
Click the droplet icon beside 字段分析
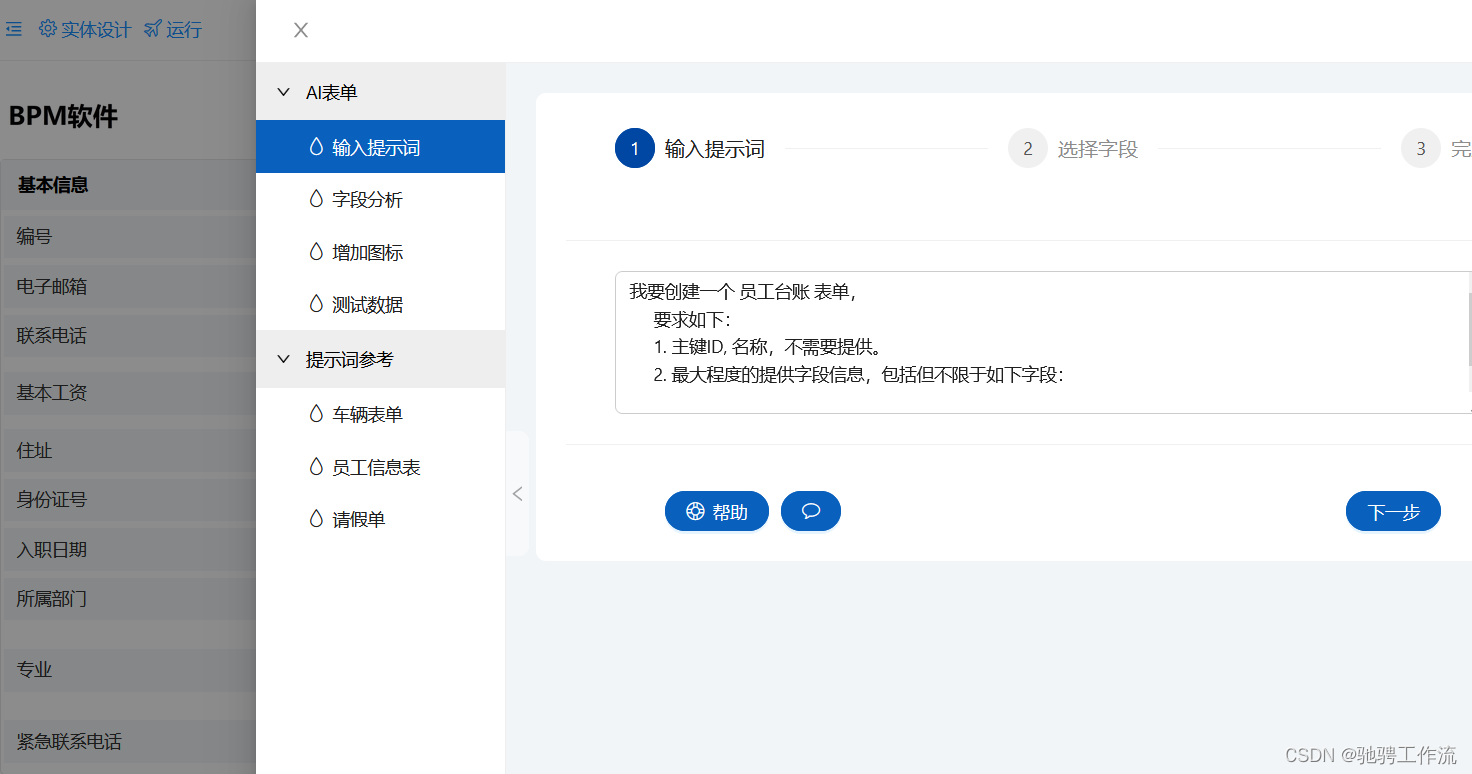tap(316, 199)
